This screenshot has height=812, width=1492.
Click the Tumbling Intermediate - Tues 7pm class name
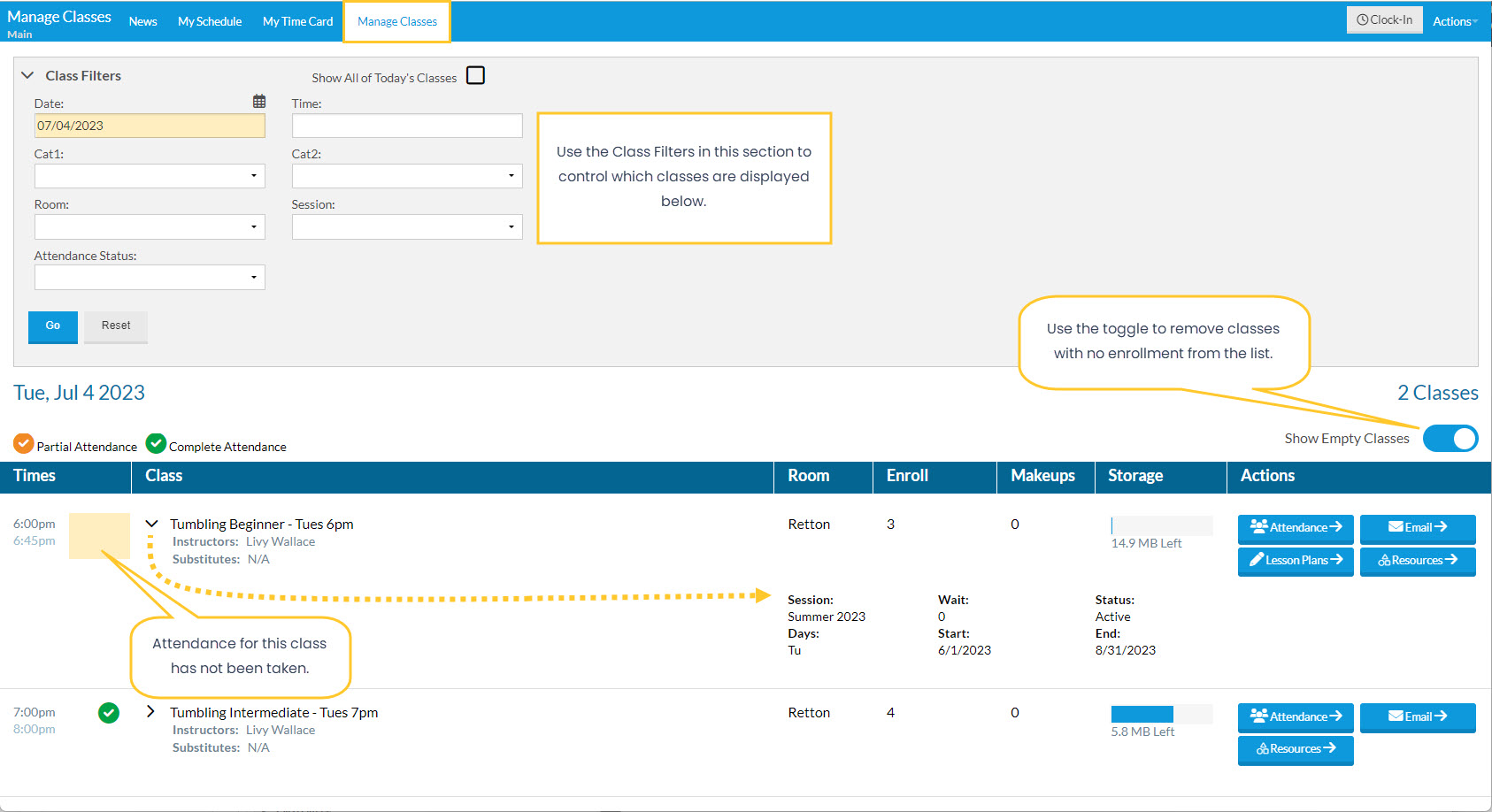click(274, 713)
